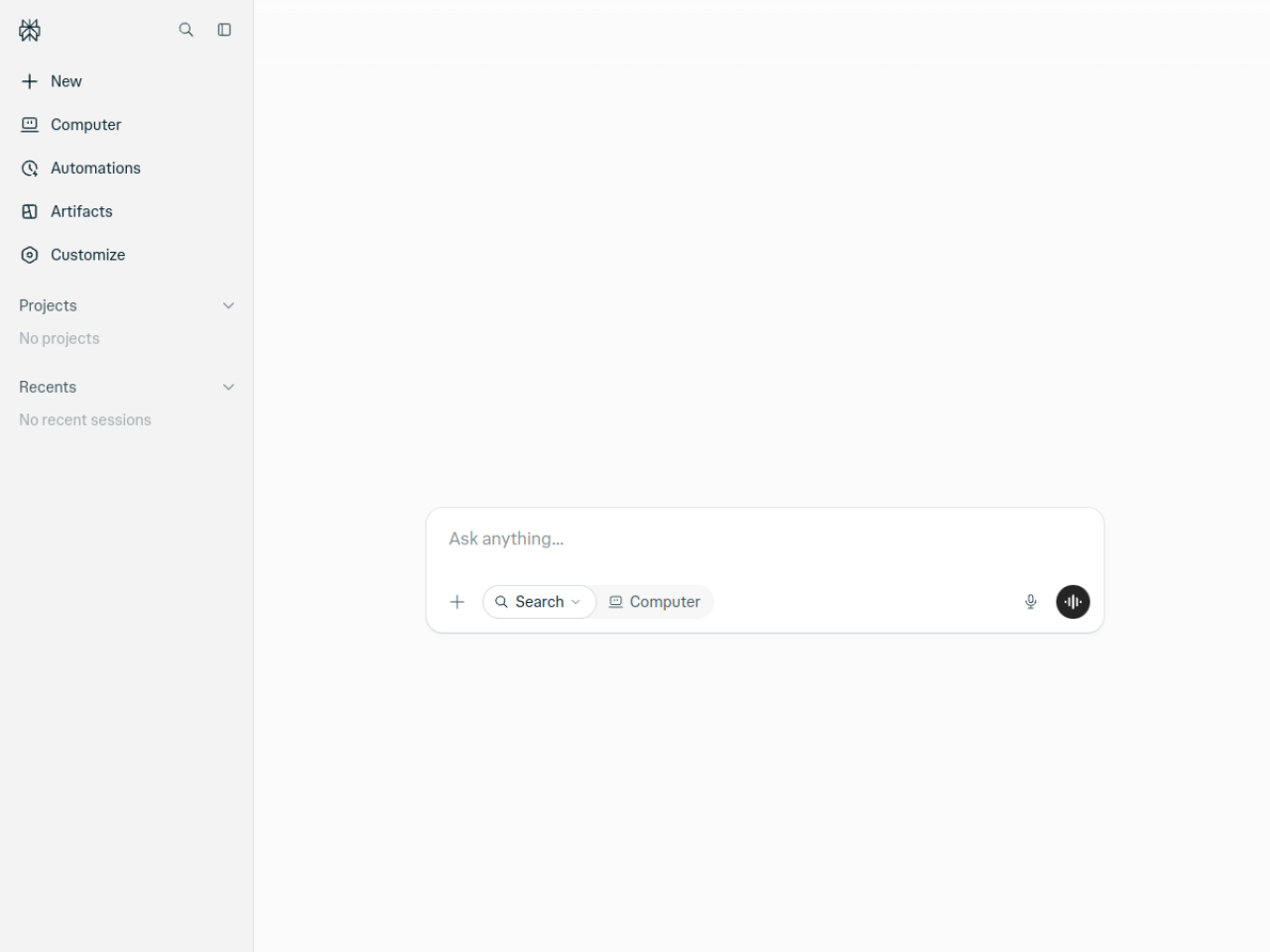This screenshot has height=952, width=1270.
Task: Click the Perplexity logo icon
Action: click(30, 30)
